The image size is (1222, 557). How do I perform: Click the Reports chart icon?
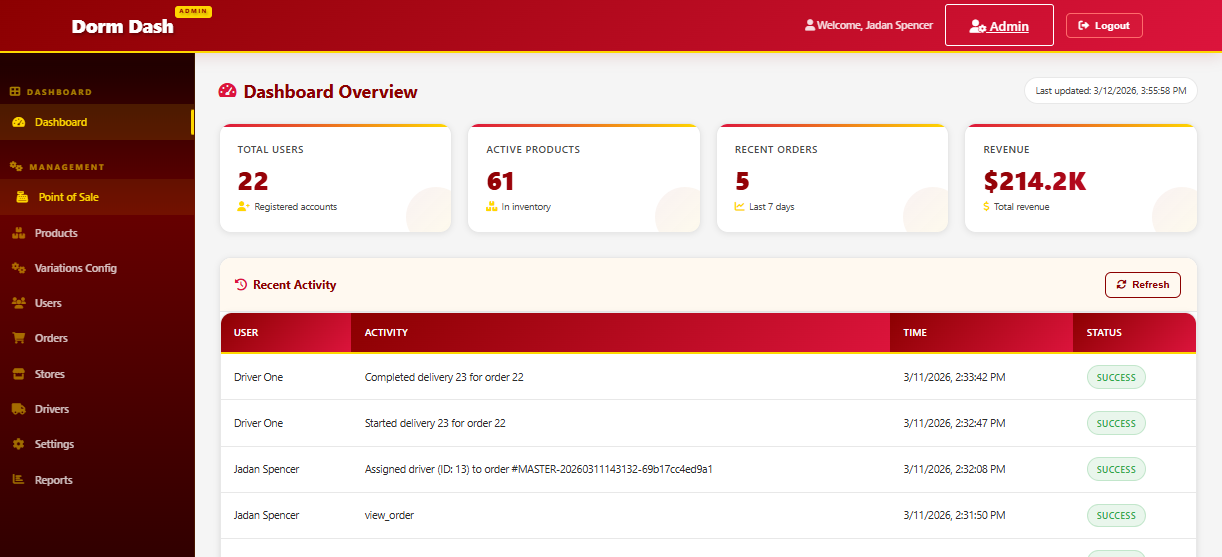pos(18,480)
